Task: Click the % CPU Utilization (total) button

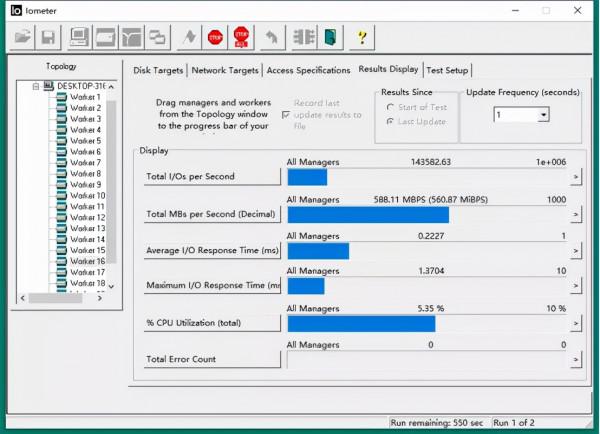Action: (x=213, y=323)
